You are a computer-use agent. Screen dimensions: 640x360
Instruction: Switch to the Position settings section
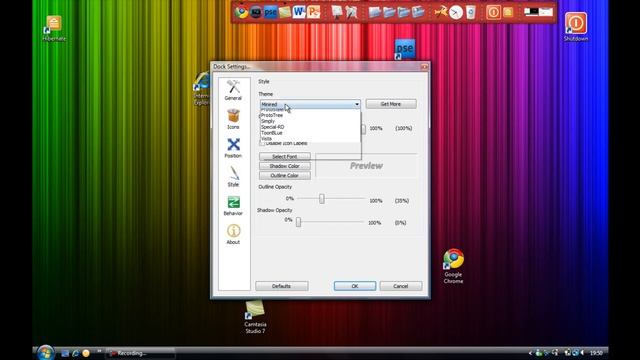pyautogui.click(x=233, y=148)
